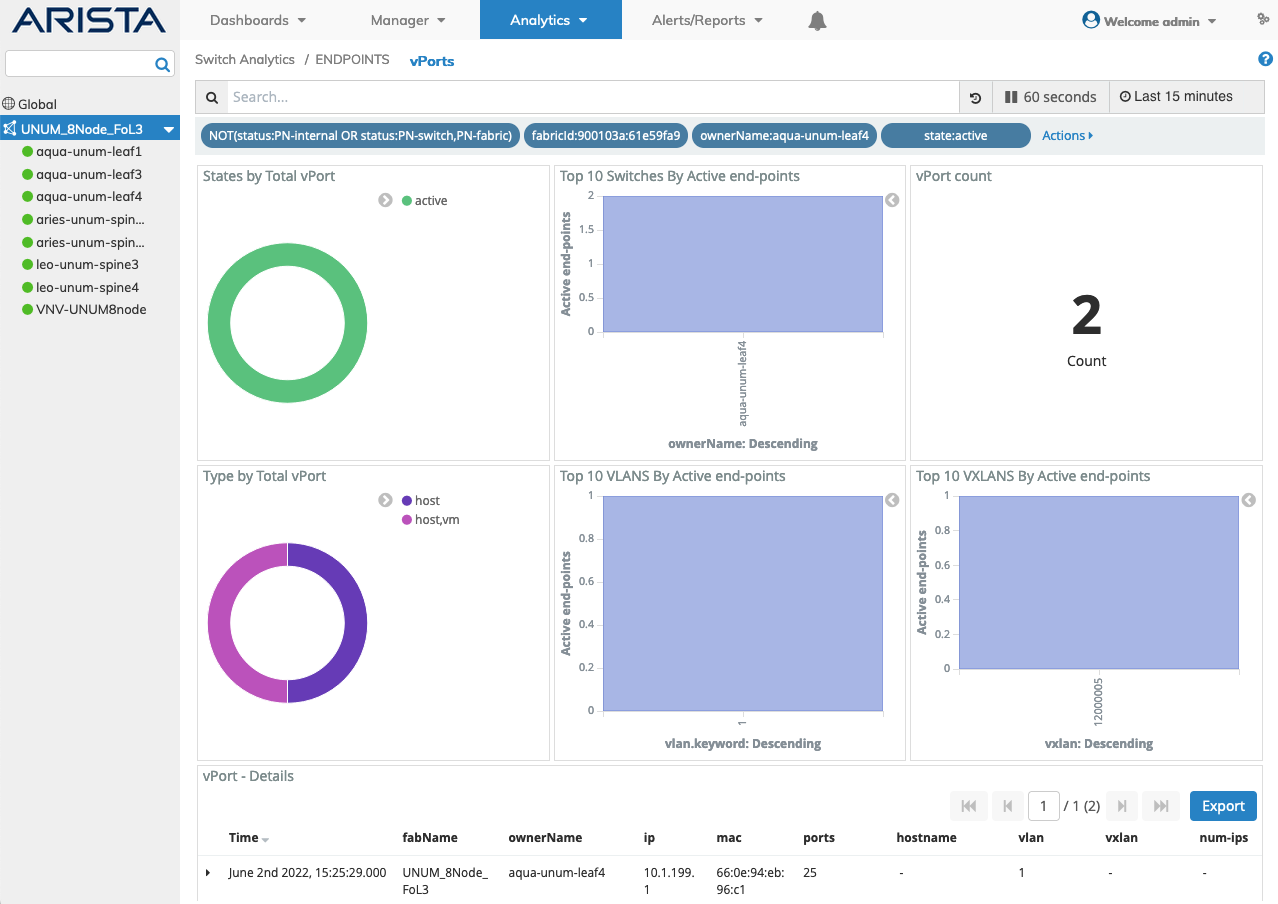Click the Export button
The height and width of the screenshot is (904, 1278).
pos(1223,806)
